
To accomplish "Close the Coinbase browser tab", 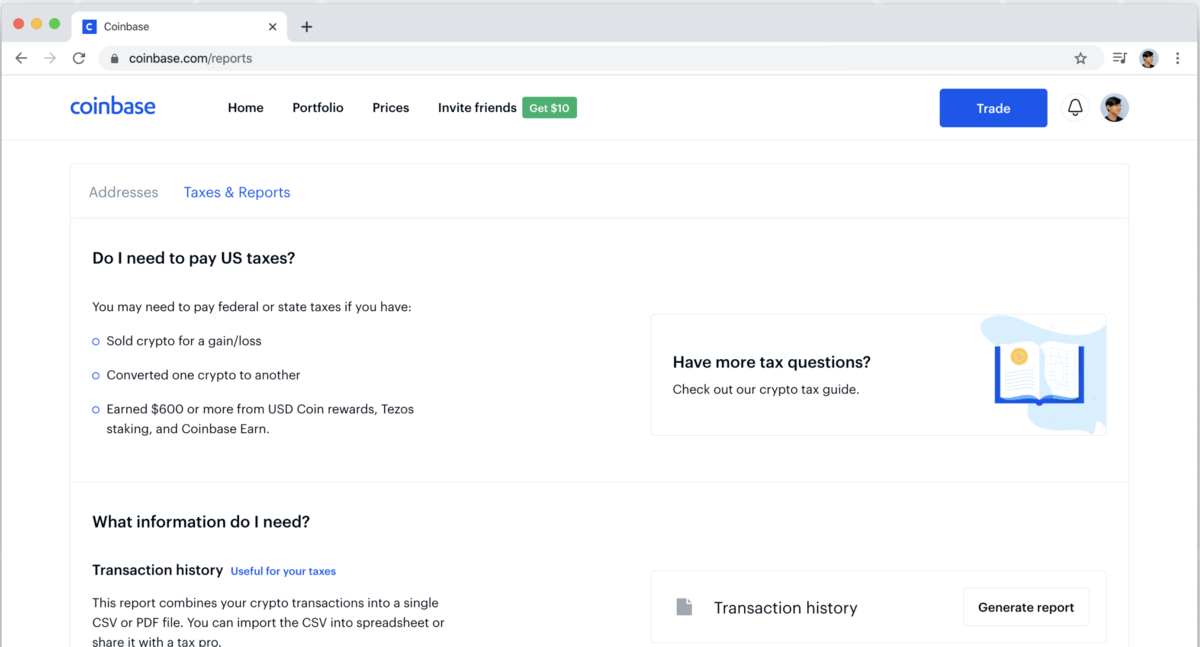I will click(273, 27).
